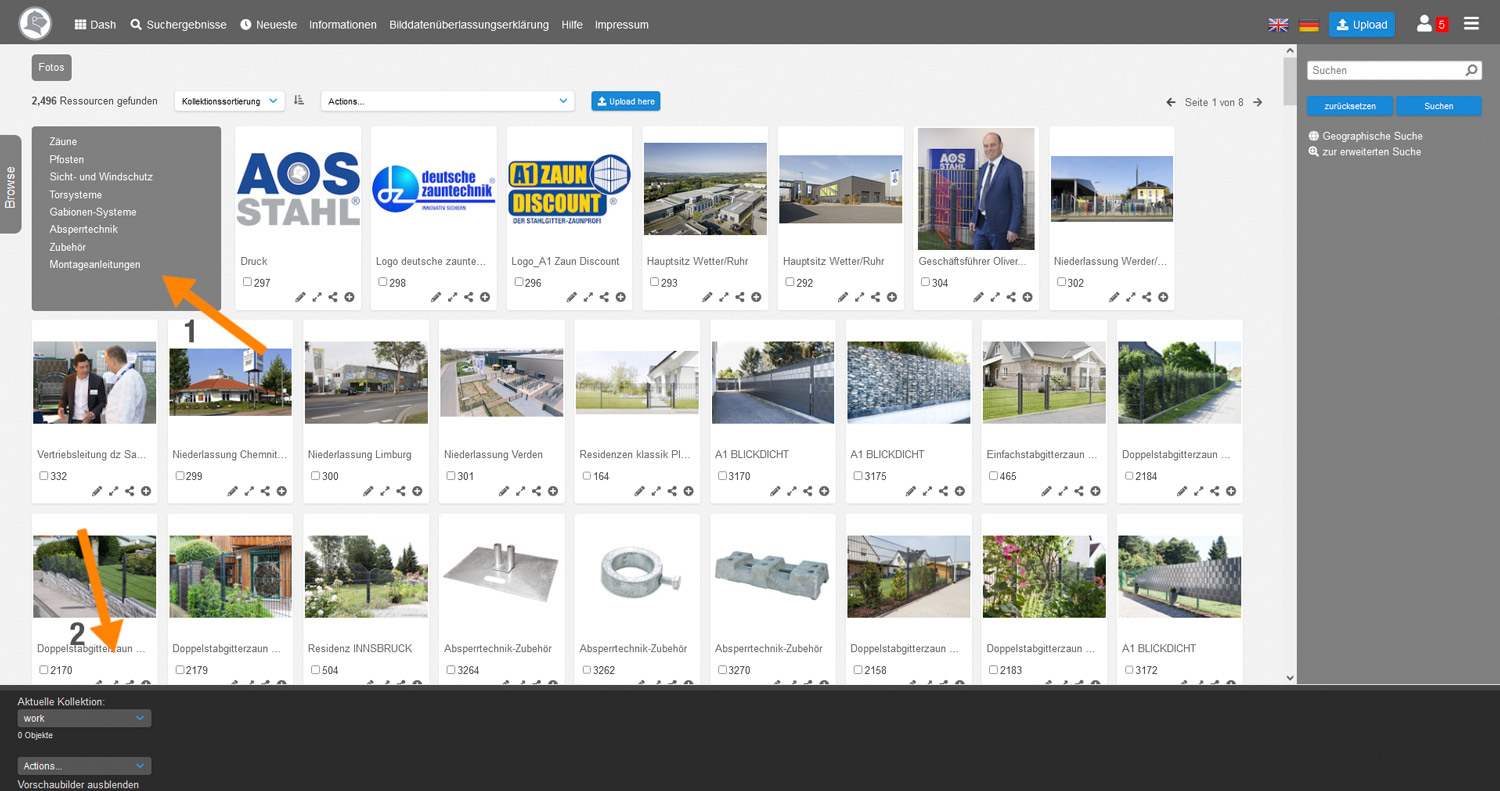Open the hamburger menu at top right
Screen dimensions: 1500x791
pos(1471,23)
